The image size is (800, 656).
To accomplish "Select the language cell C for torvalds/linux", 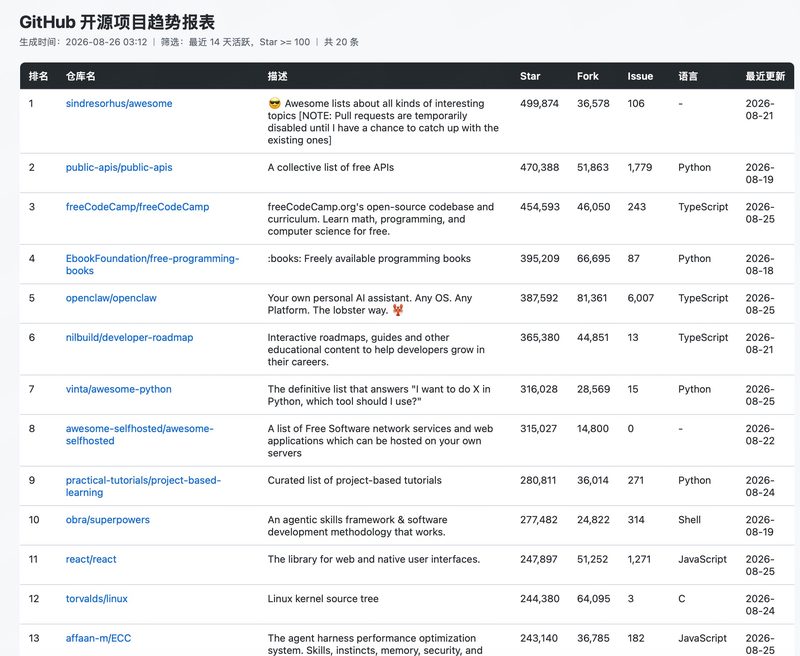I will (682, 599).
